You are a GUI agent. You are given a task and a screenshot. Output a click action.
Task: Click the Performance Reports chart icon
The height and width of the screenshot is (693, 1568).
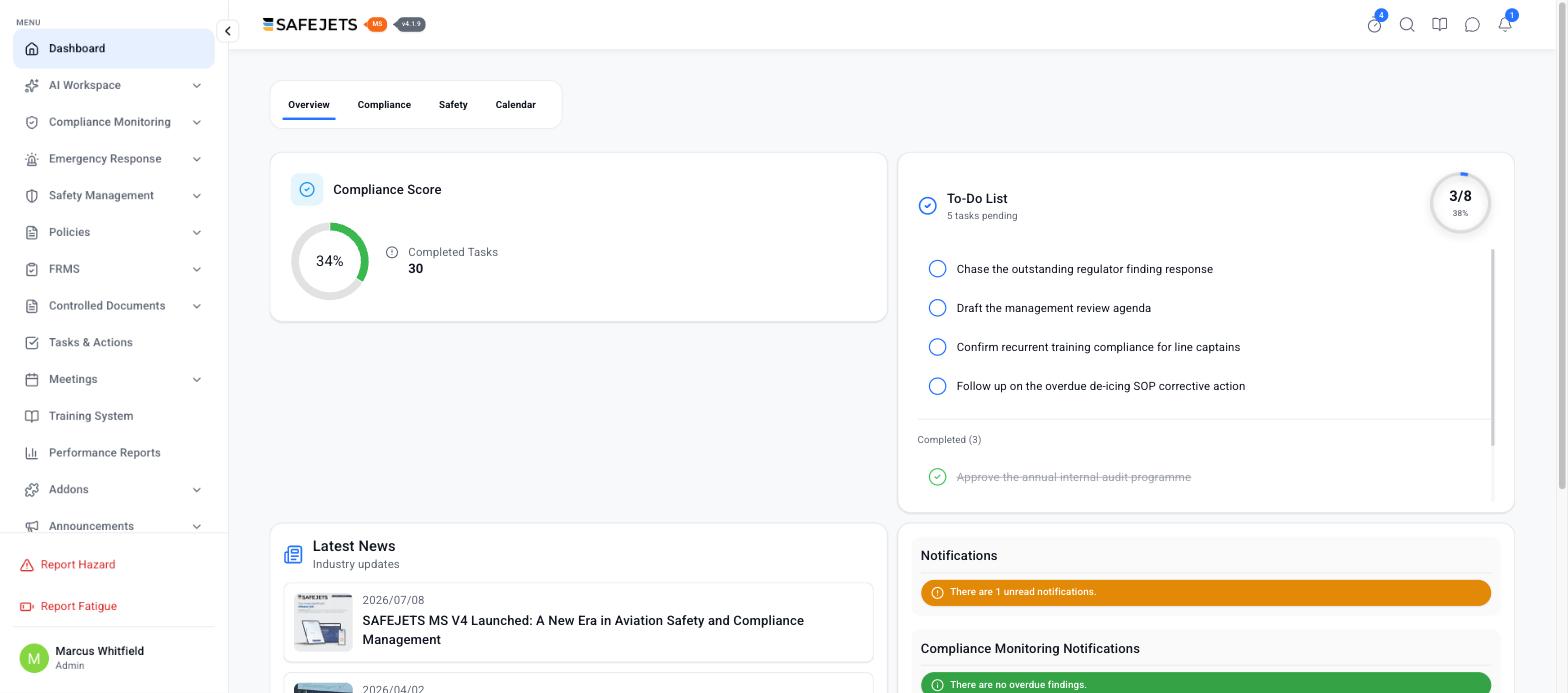tap(32, 453)
